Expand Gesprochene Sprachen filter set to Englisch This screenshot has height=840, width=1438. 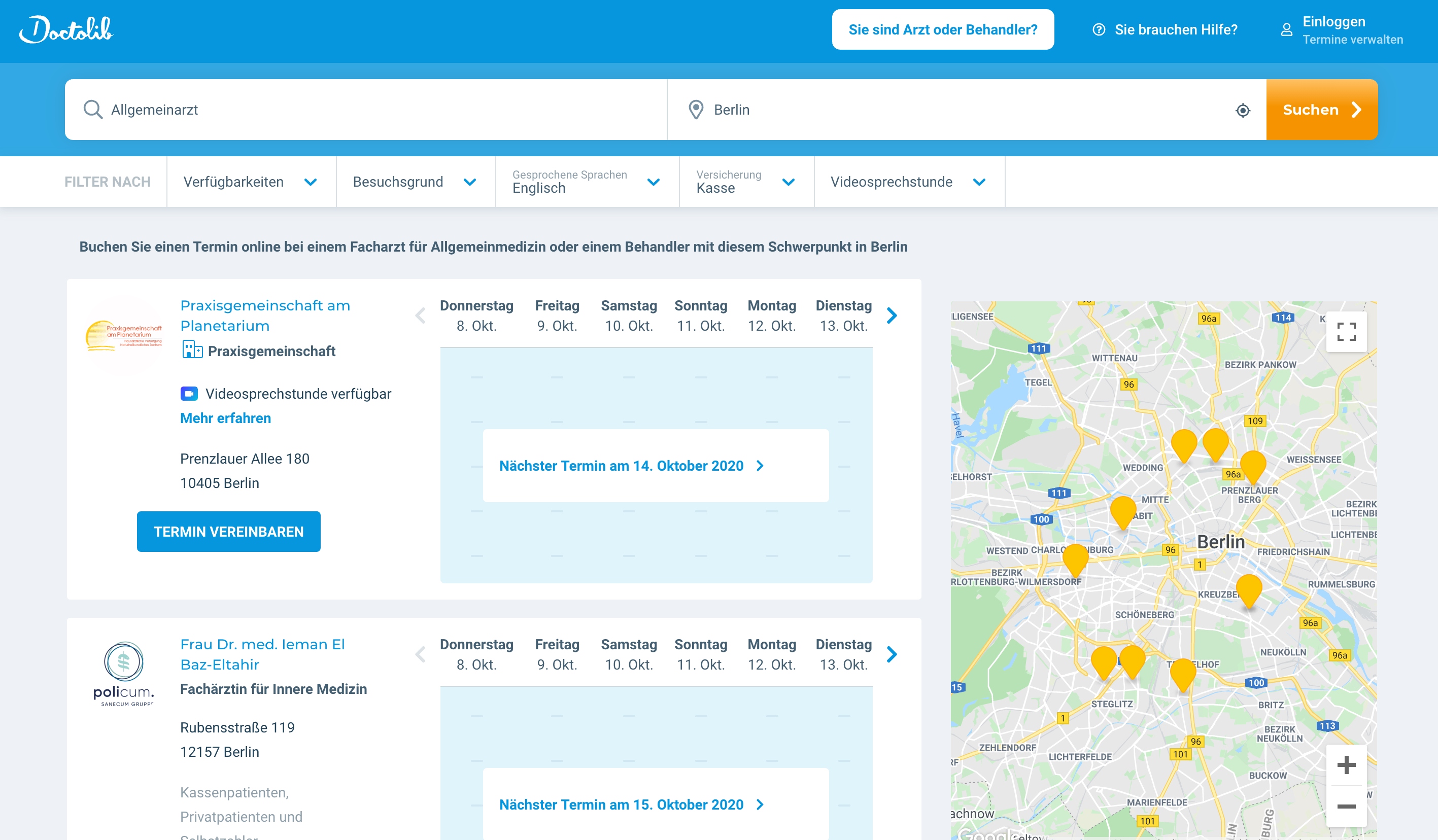[x=587, y=182]
